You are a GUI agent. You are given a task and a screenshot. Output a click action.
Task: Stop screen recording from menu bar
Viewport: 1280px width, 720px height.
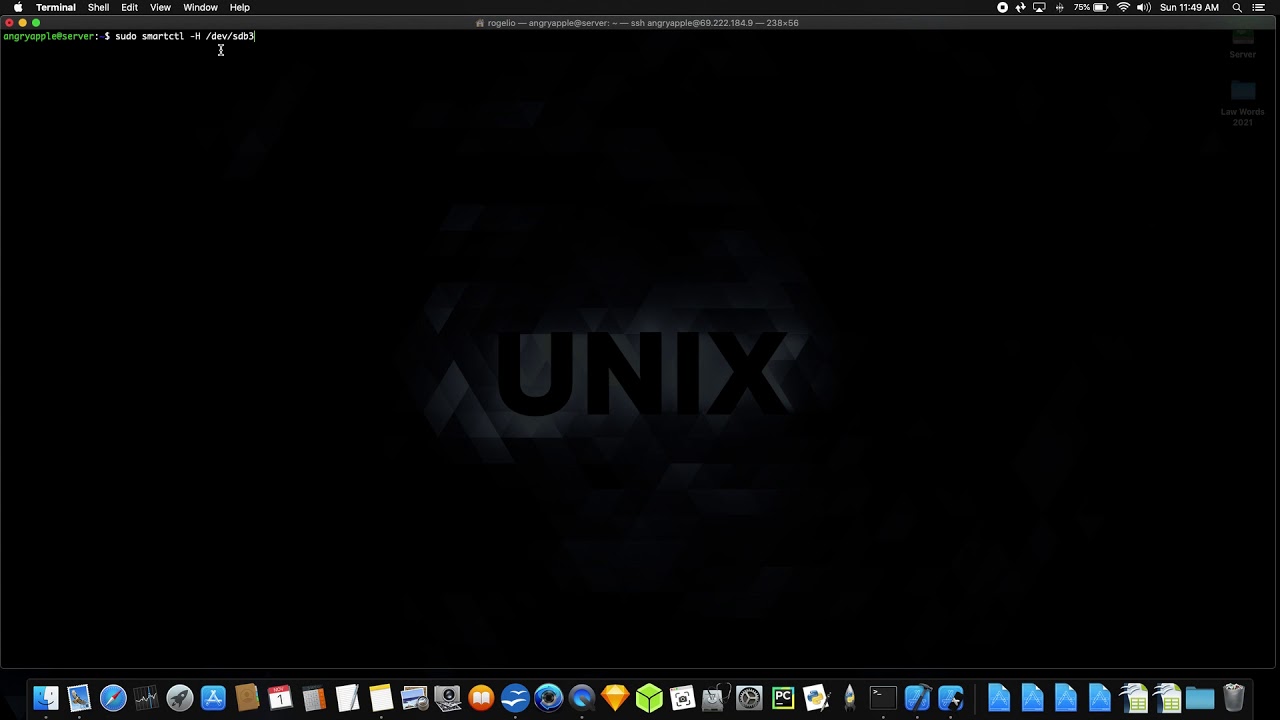pyautogui.click(x=1003, y=7)
